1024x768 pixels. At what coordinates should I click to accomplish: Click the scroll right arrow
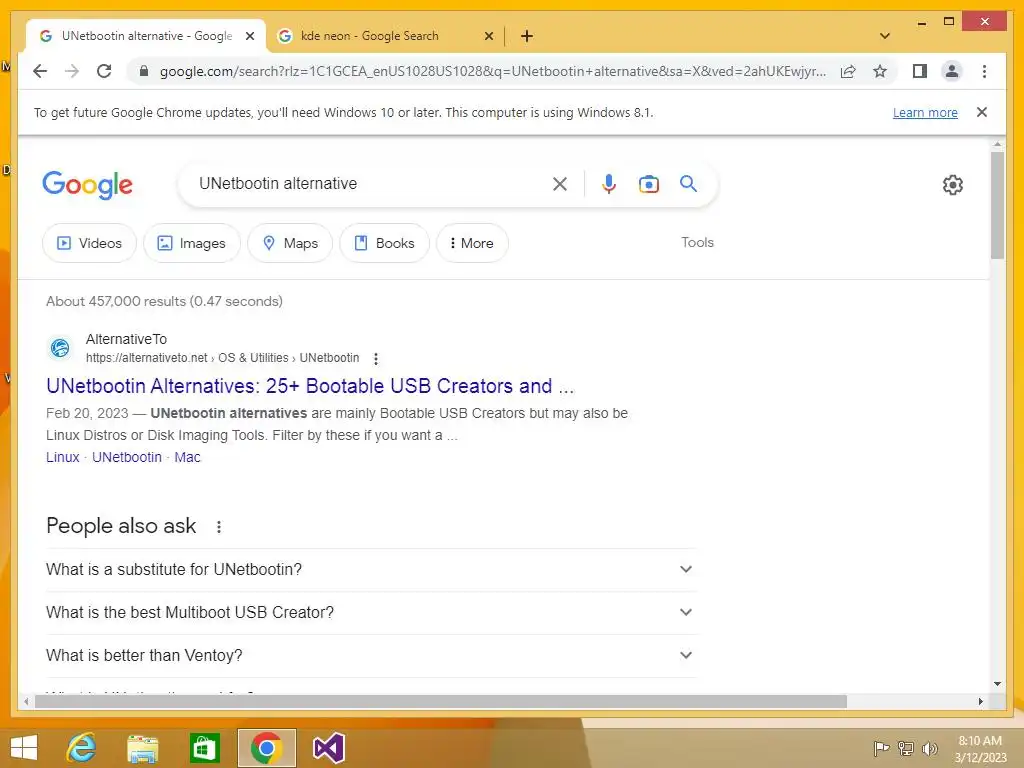click(980, 701)
